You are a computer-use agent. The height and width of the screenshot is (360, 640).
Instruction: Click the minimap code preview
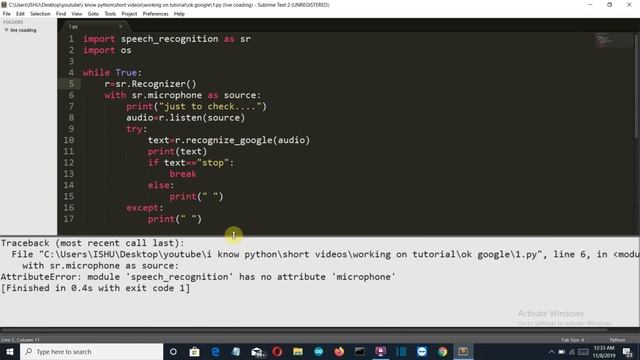(603, 40)
